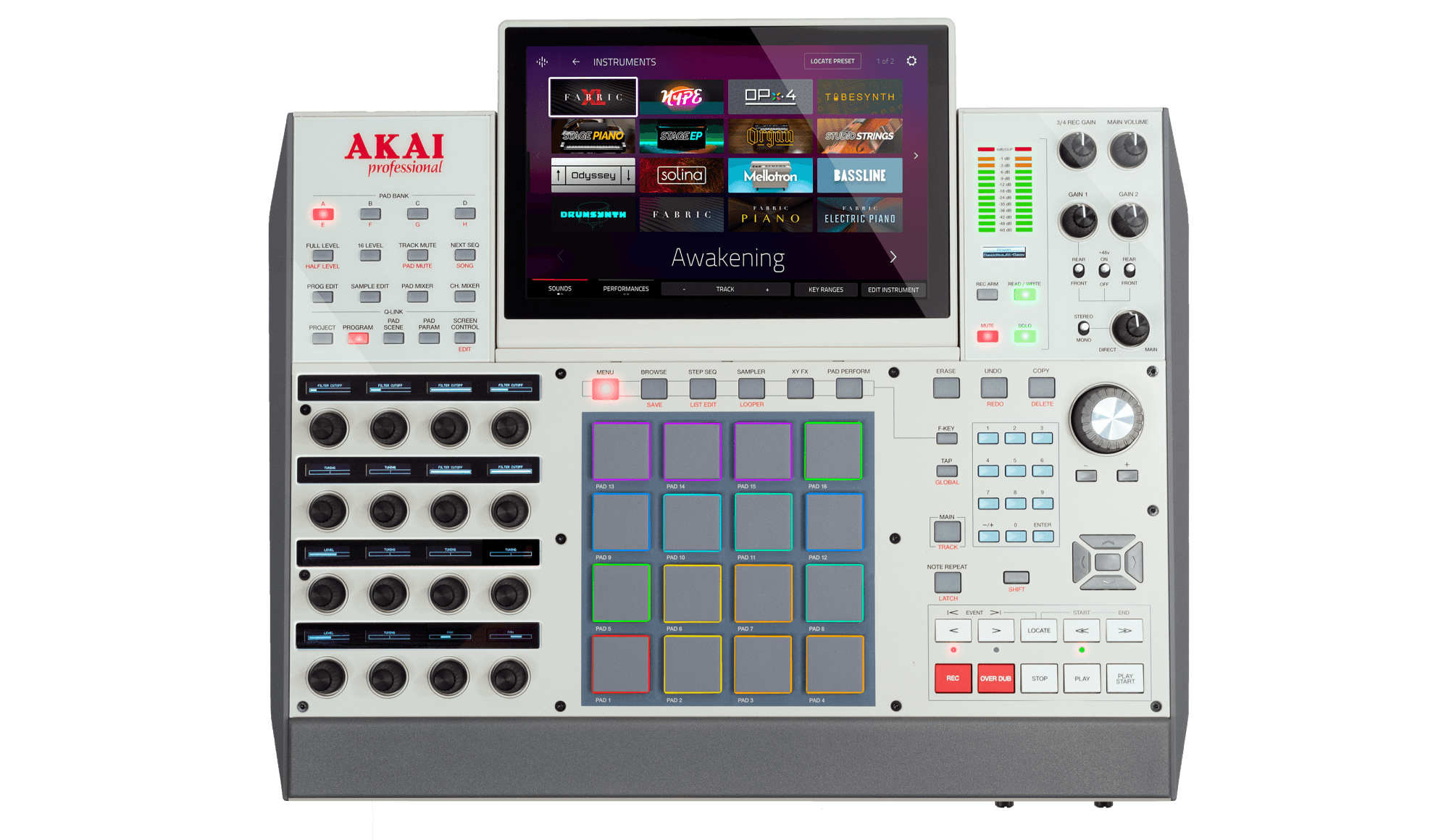The height and width of the screenshot is (840, 1449).
Task: Tap next preset arrow beside Awakening
Action: [x=893, y=257]
